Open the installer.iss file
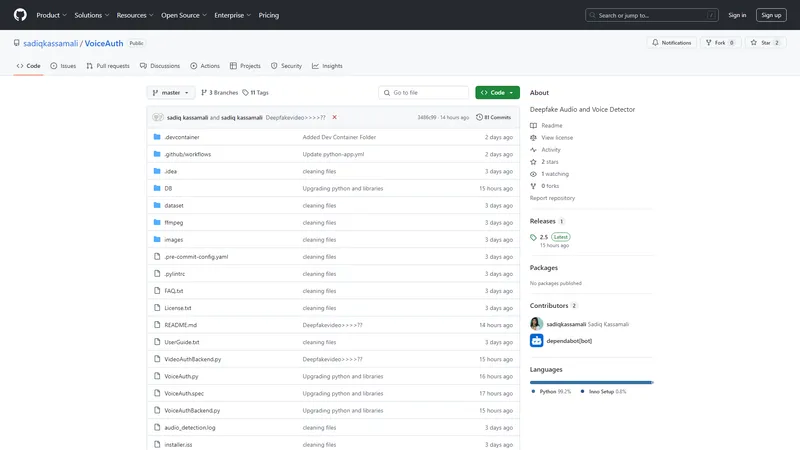The image size is (800, 450). pos(178,445)
